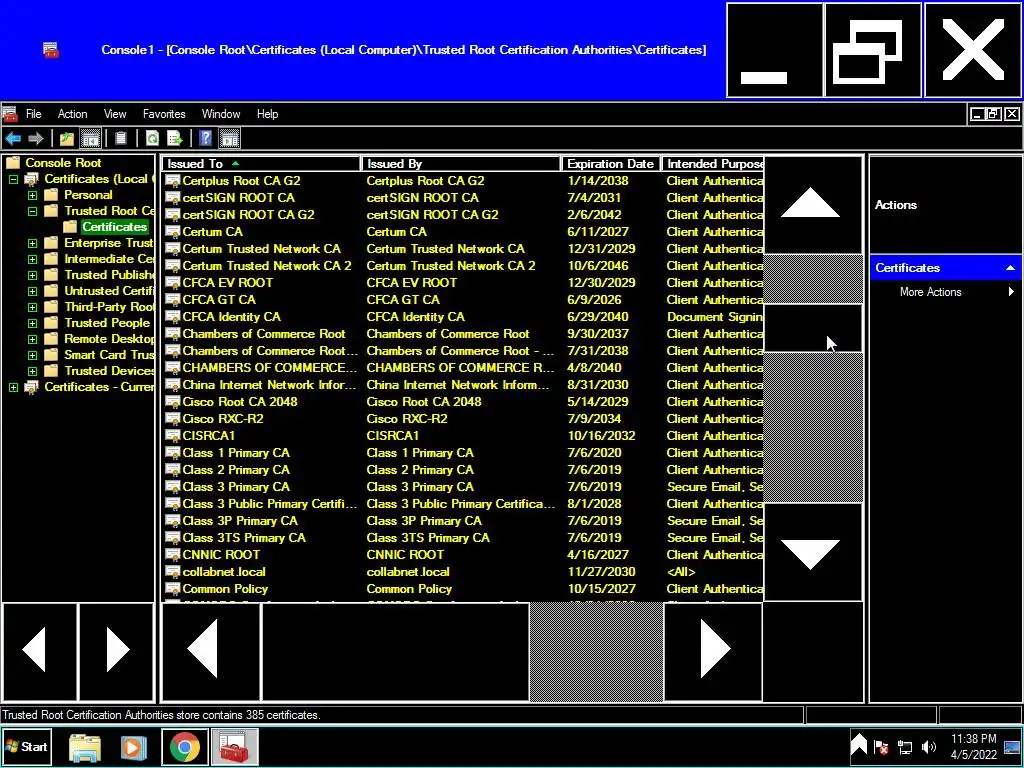Select the Certificates folder under Trusted Root

[114, 227]
